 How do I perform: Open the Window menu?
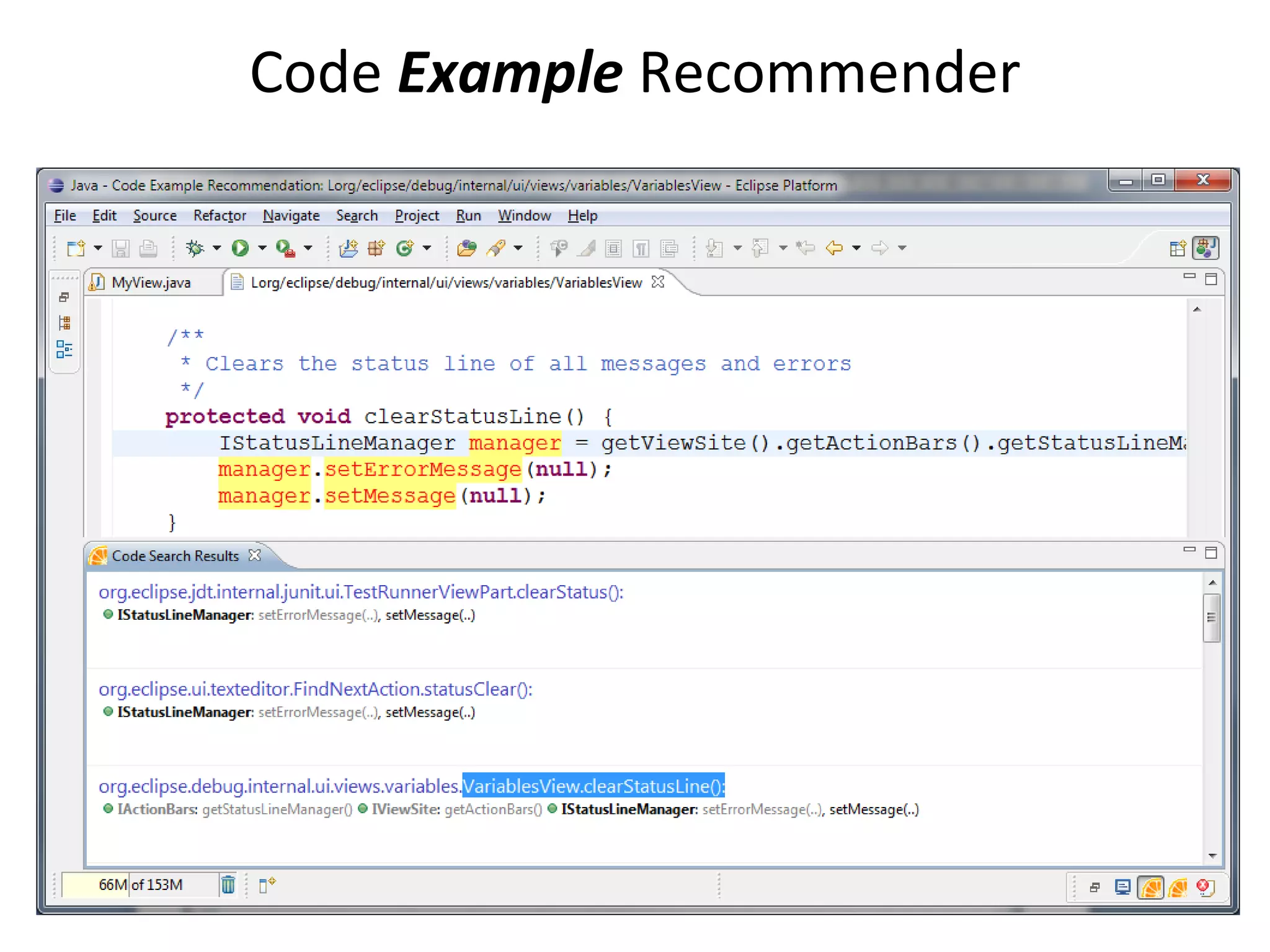coord(525,216)
